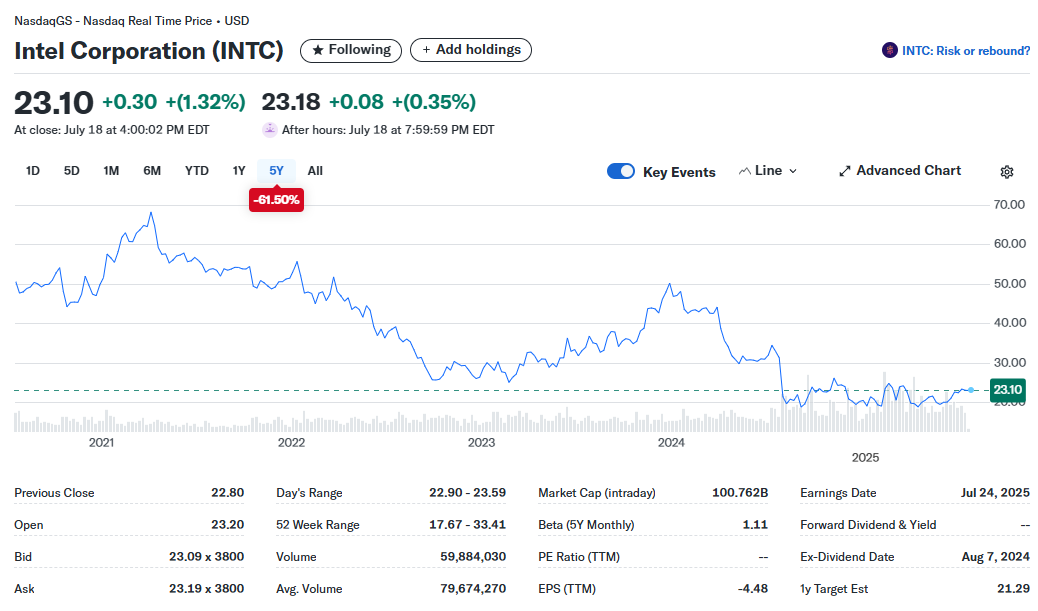Click Beta (5Y Monthly) value 1.11
Viewport: 1038px width, 611px height.
click(755, 524)
